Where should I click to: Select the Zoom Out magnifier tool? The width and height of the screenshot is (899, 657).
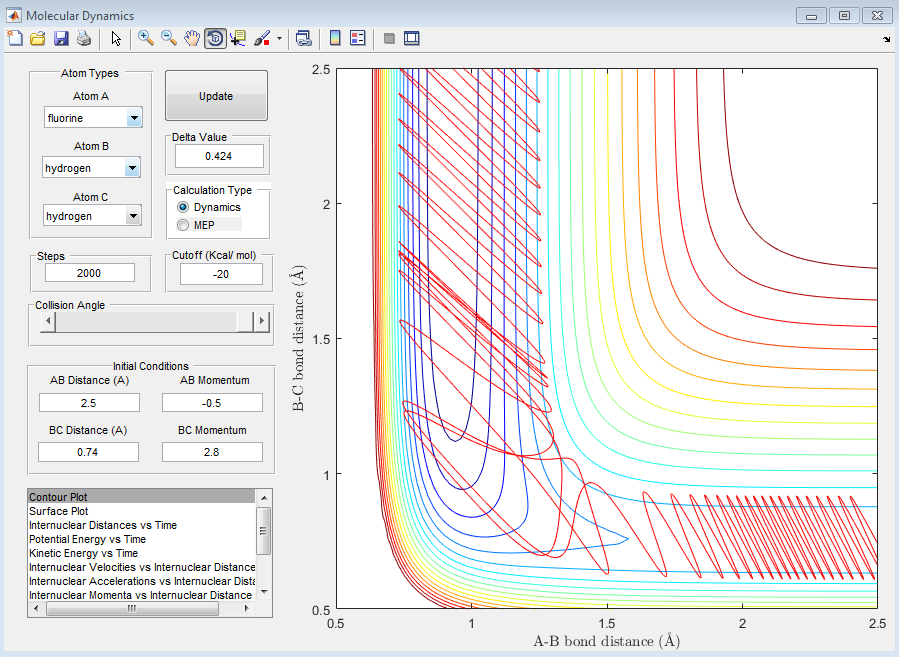(168, 38)
